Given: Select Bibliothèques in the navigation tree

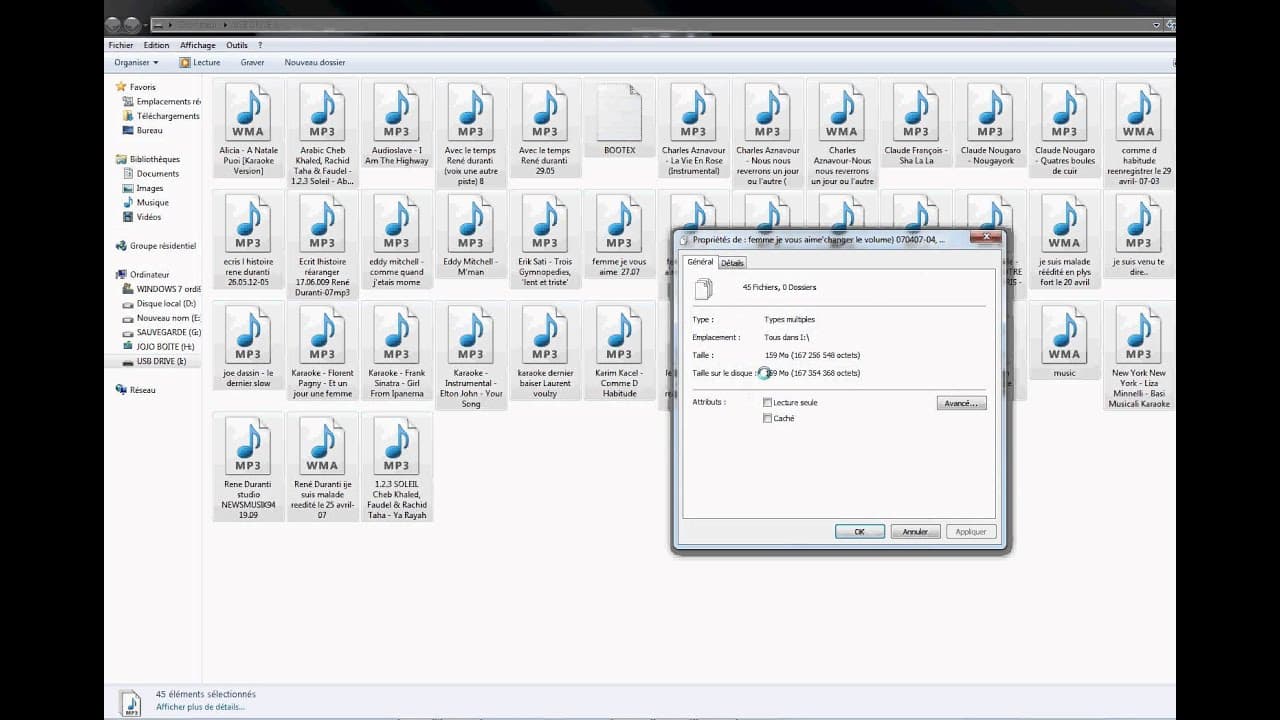Looking at the screenshot, I should coord(154,159).
